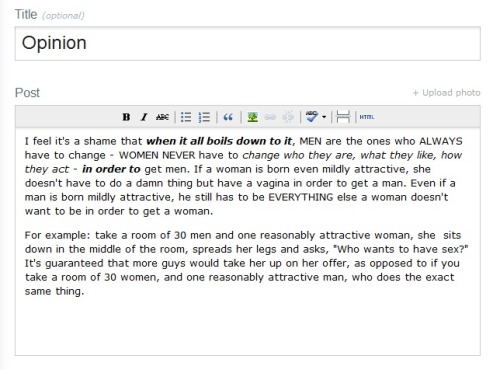Insert an image into the post
The image size is (500, 370).
click(252, 117)
